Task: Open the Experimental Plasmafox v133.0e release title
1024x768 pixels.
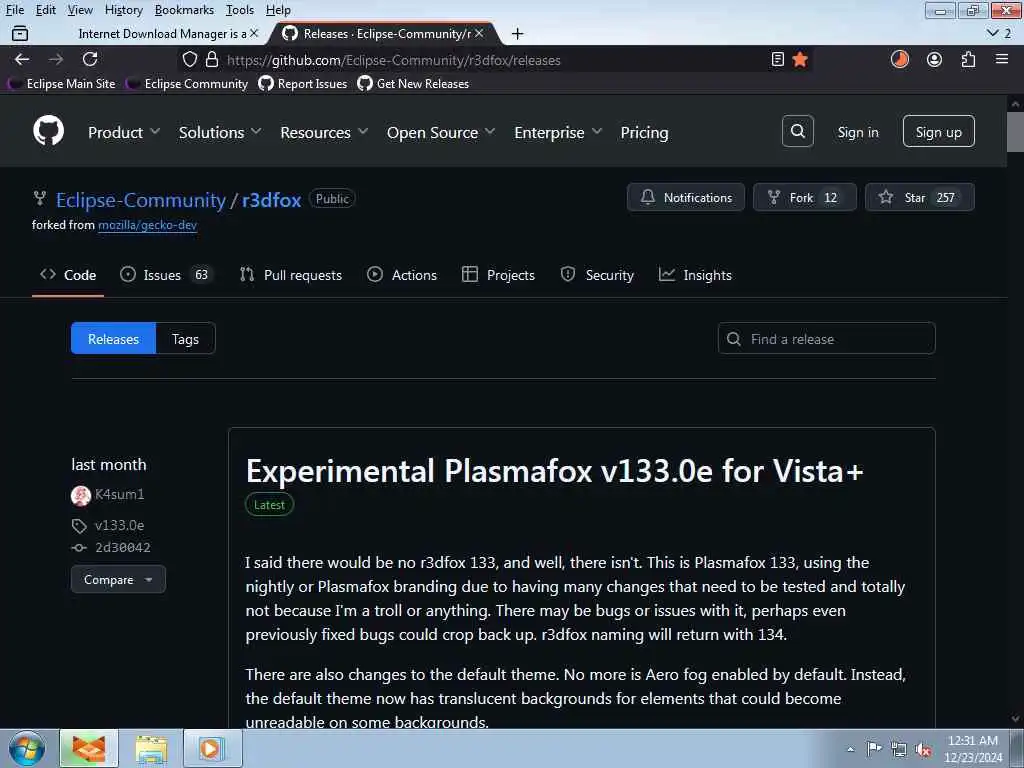Action: pyautogui.click(x=554, y=470)
